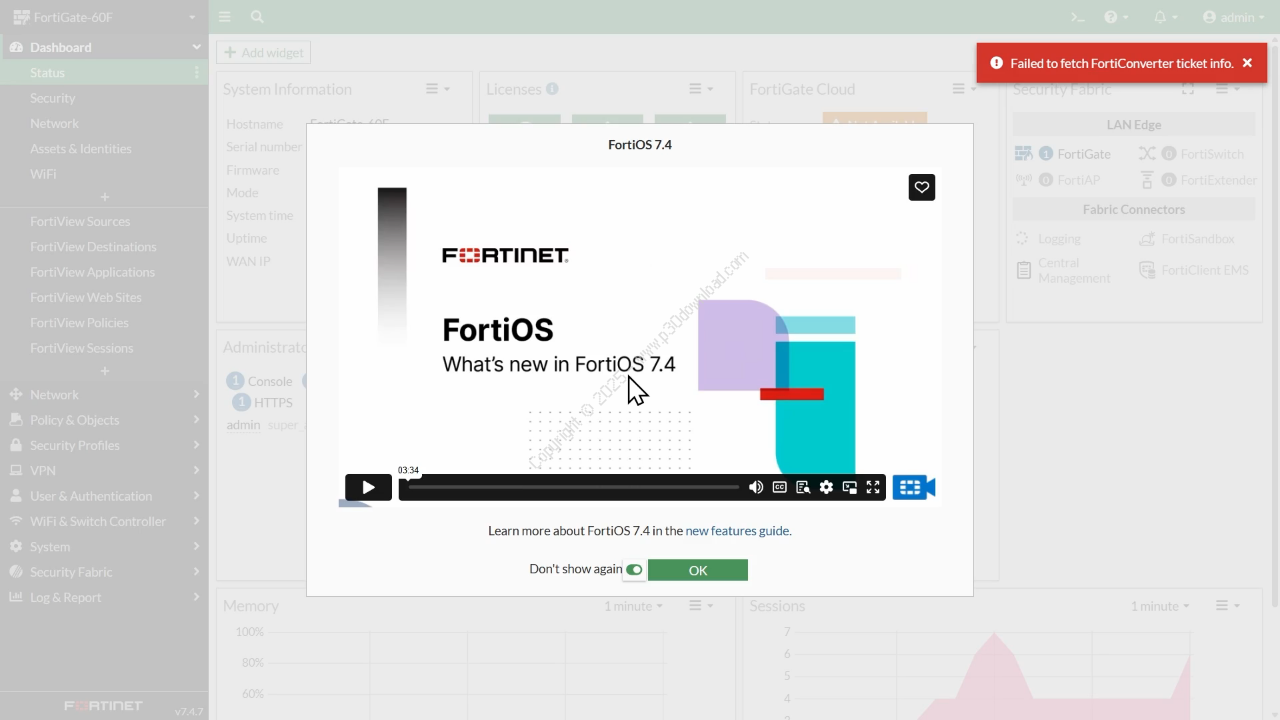Expand the VPN menu
This screenshot has width=1280, height=720.
pyautogui.click(x=104, y=470)
